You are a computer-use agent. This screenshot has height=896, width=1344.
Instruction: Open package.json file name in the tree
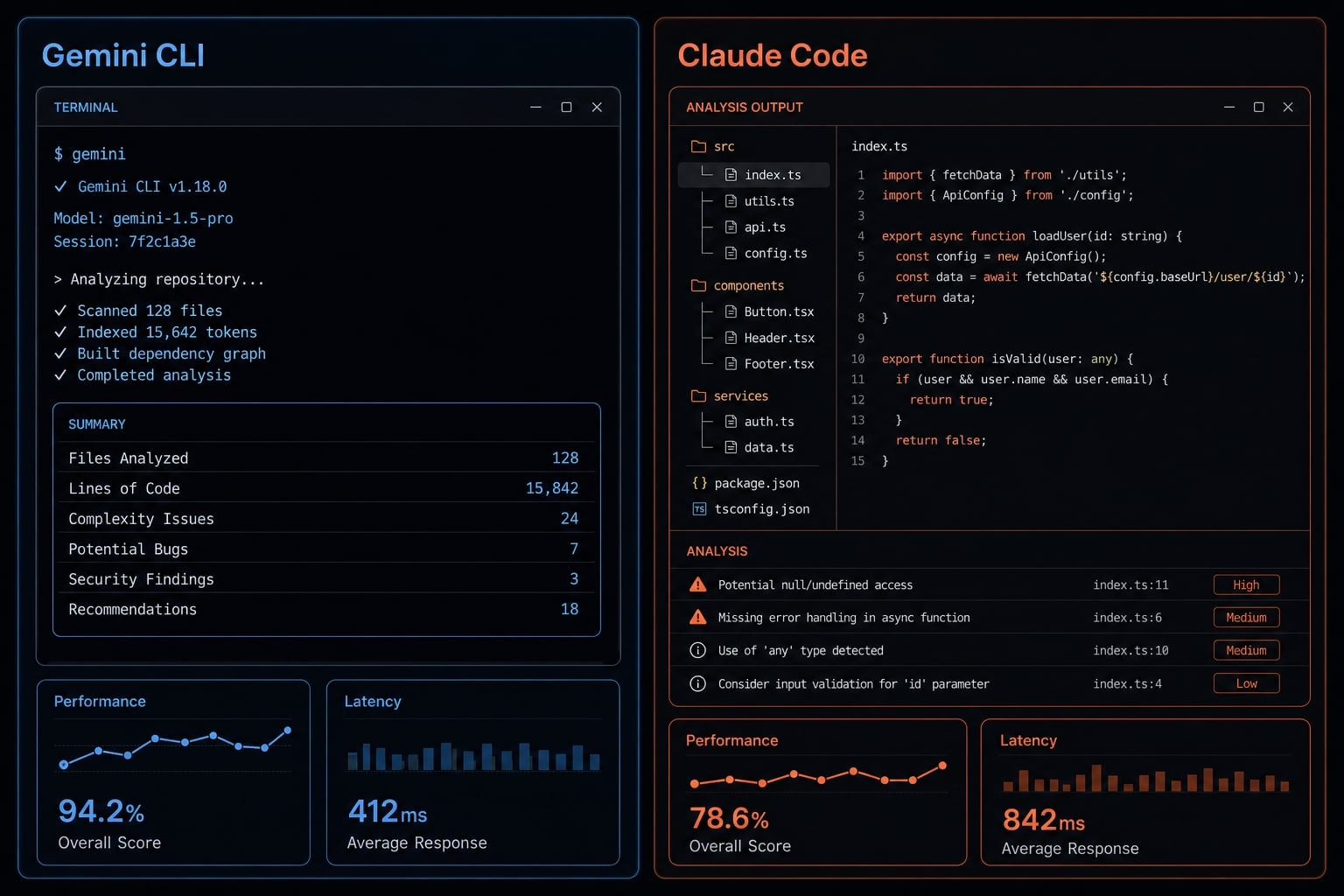point(757,483)
